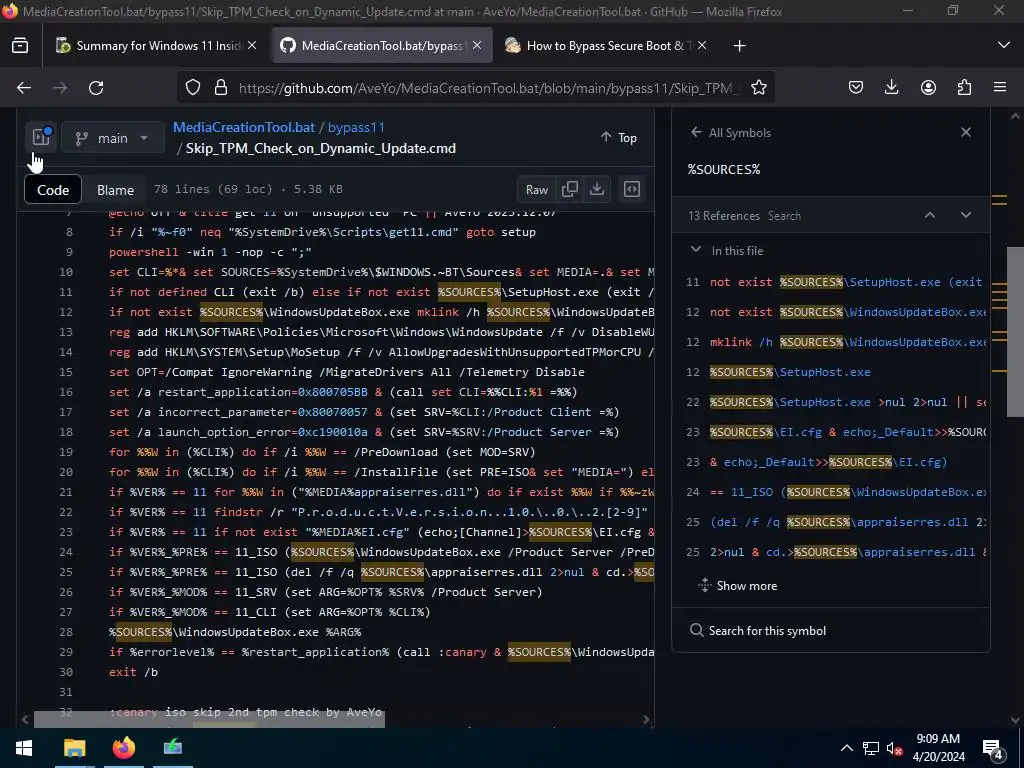The image size is (1024, 768).
Task: Show site security padlock info
Action: [x=221, y=88]
